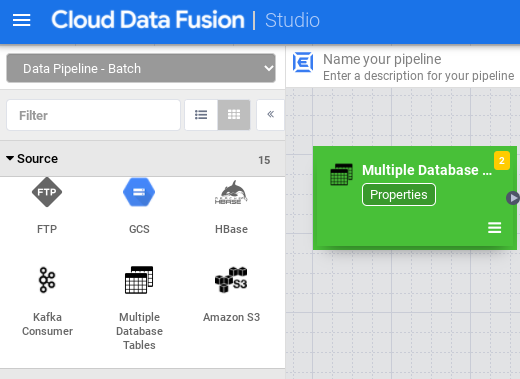Focus the plugin Filter input field
Image resolution: width=520 pixels, height=379 pixels.
coord(93,115)
